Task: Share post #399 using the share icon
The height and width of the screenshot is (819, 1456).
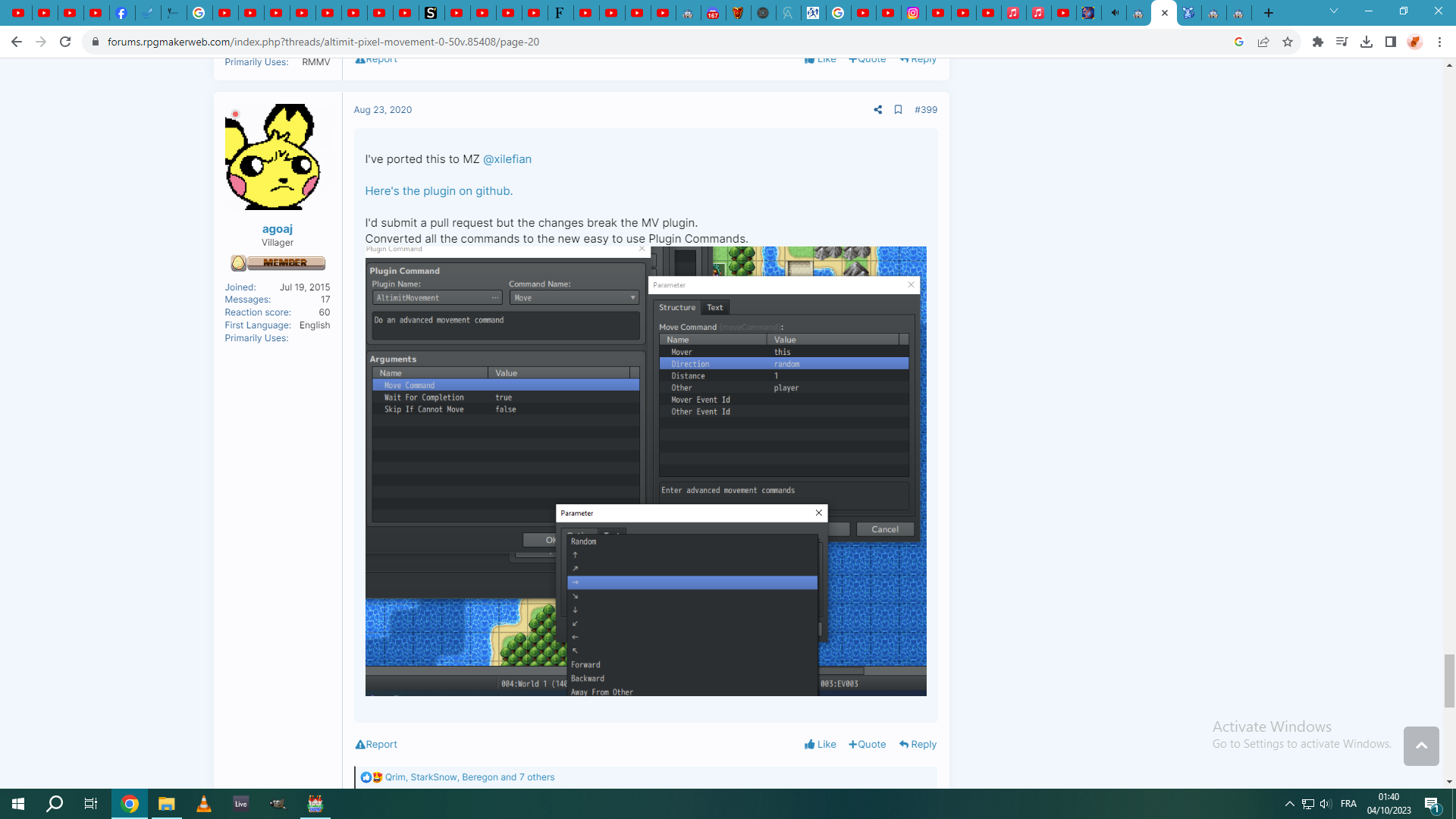Action: pyautogui.click(x=878, y=110)
